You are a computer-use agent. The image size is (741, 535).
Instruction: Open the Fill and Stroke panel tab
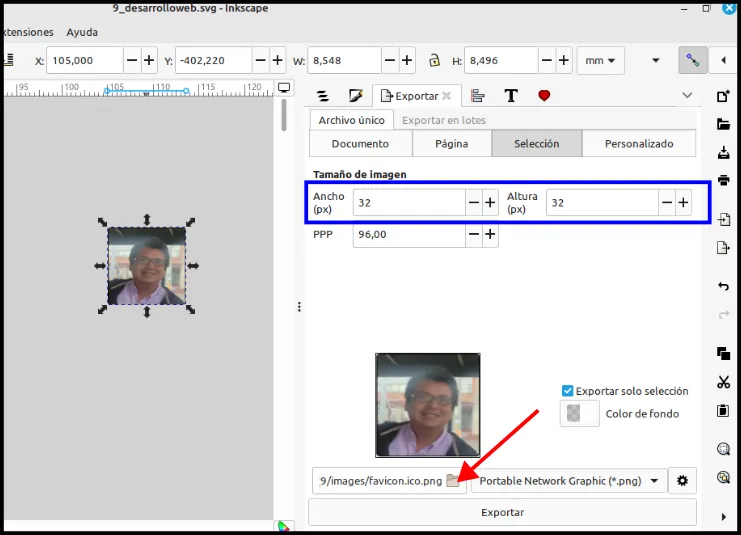coord(355,96)
